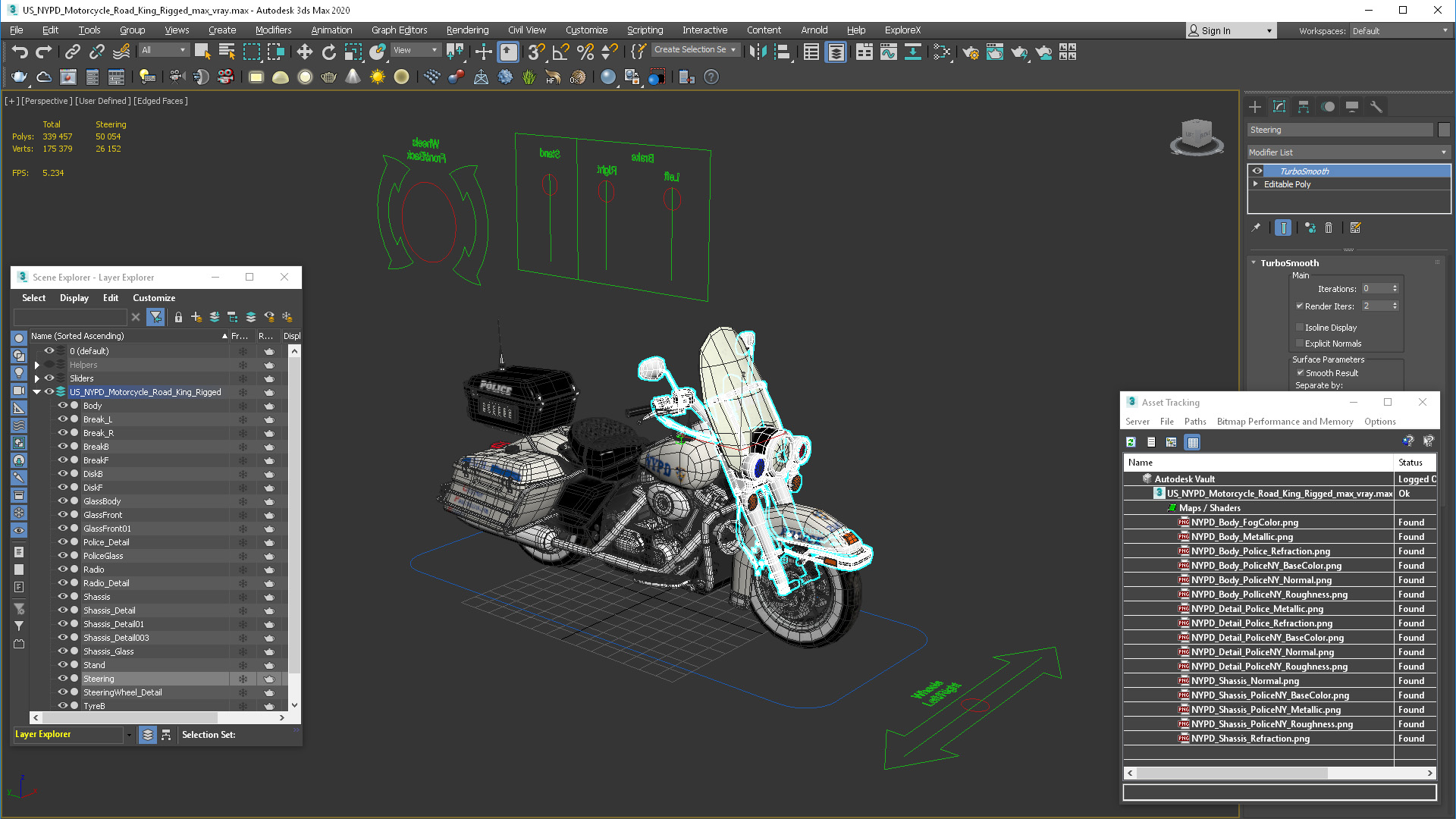Open the Graph Editors menu

(399, 30)
